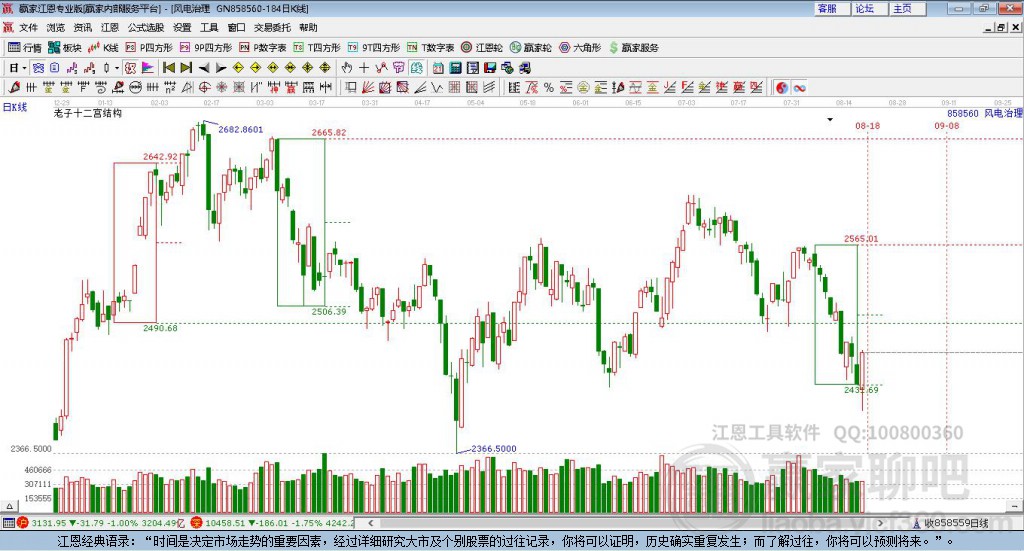The width and height of the screenshot is (1024, 551).
Task: Select the percent % retracement tool
Action: coord(549,87)
